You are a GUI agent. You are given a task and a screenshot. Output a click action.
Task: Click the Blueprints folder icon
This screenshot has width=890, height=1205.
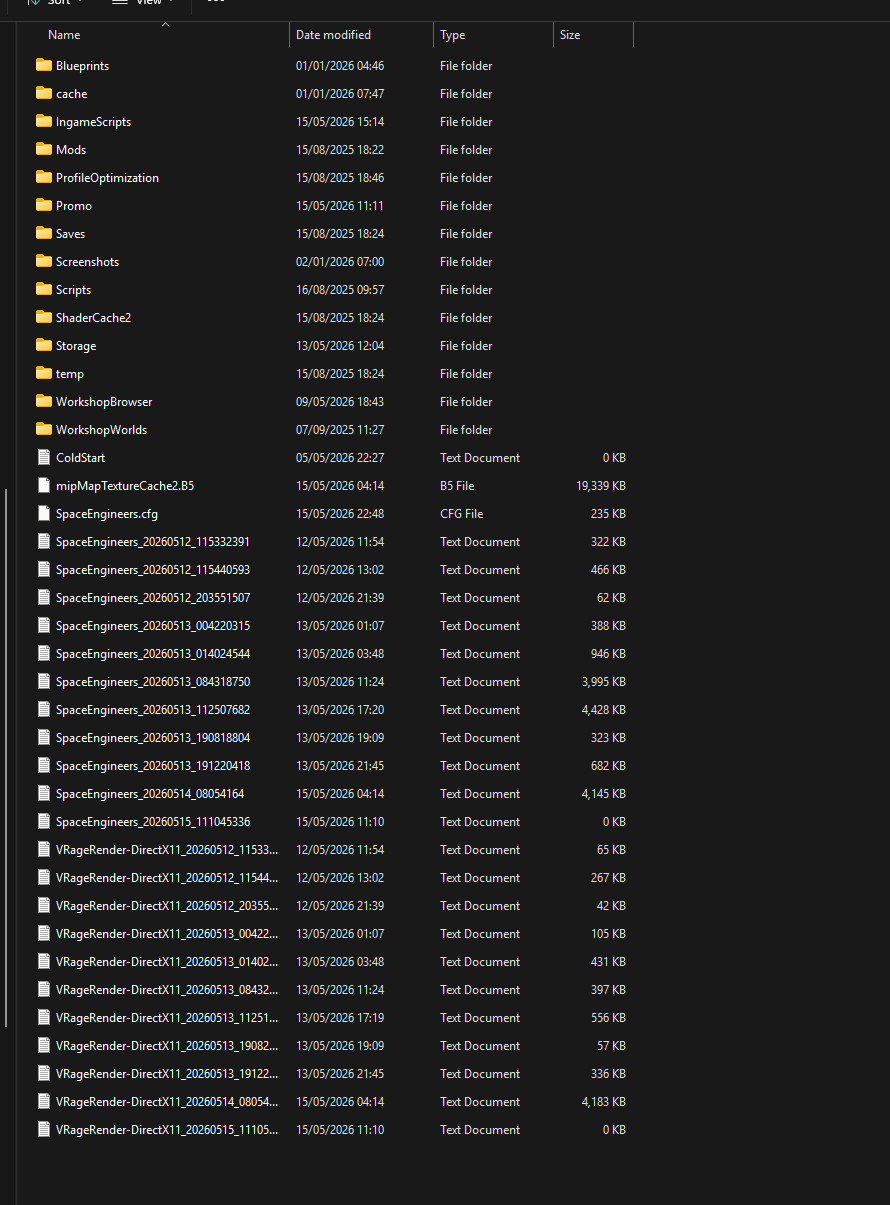point(43,65)
